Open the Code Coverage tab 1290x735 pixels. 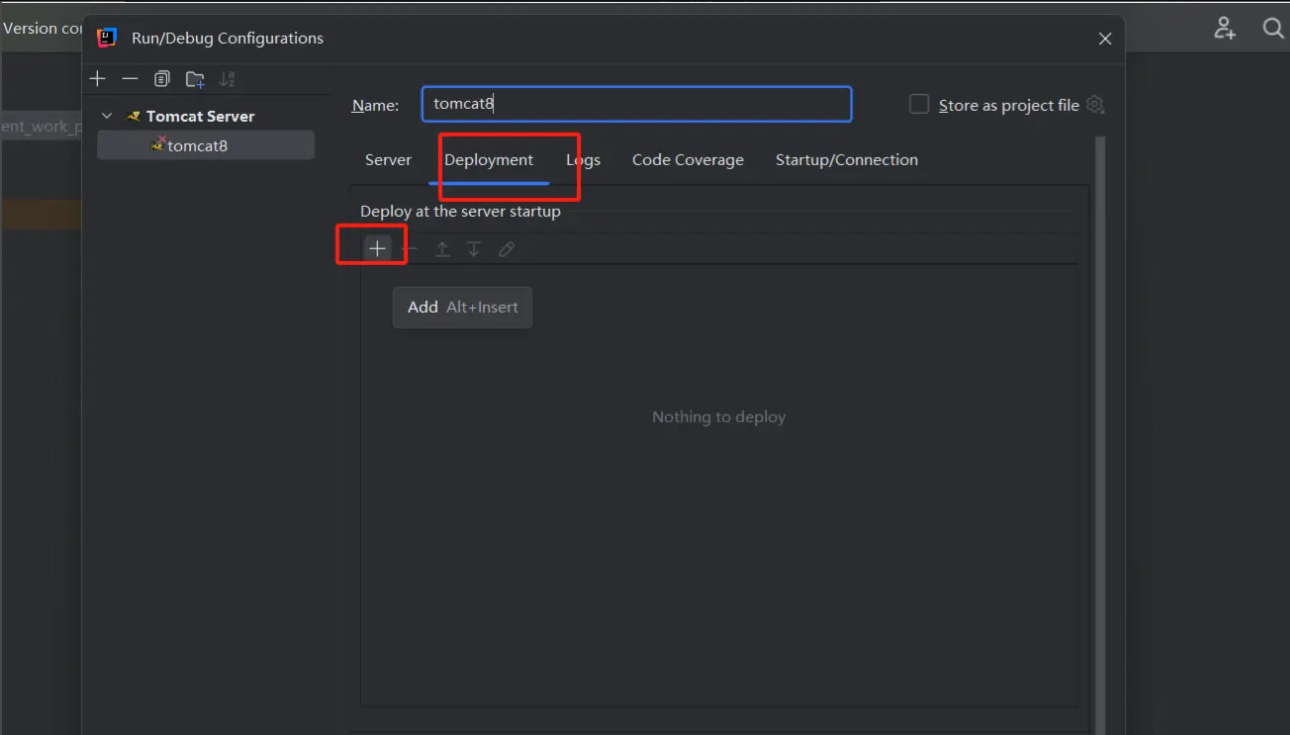(x=688, y=160)
